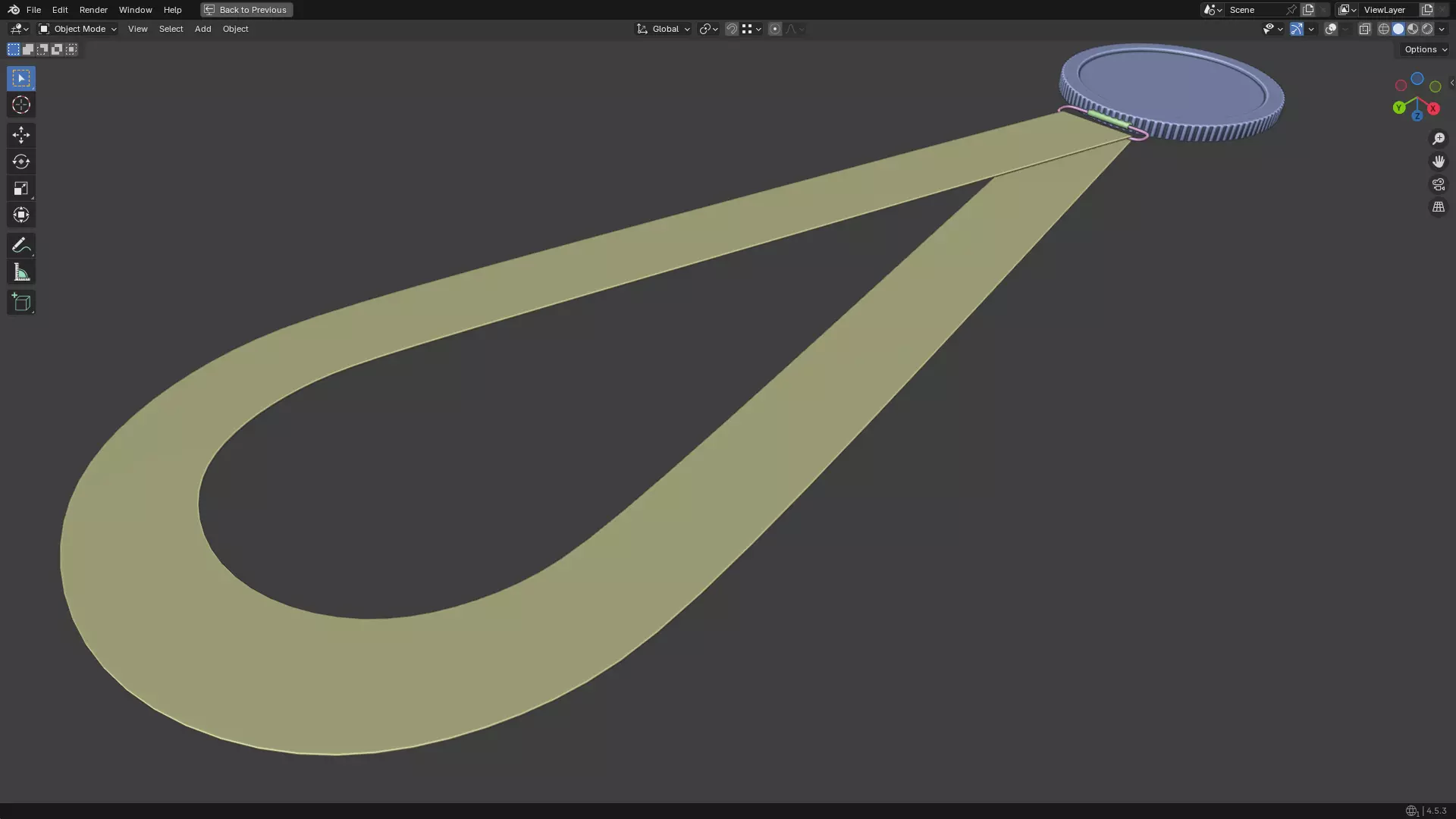Open the Add menu
Screen dimensions: 1456x819
pyautogui.click(x=202, y=29)
